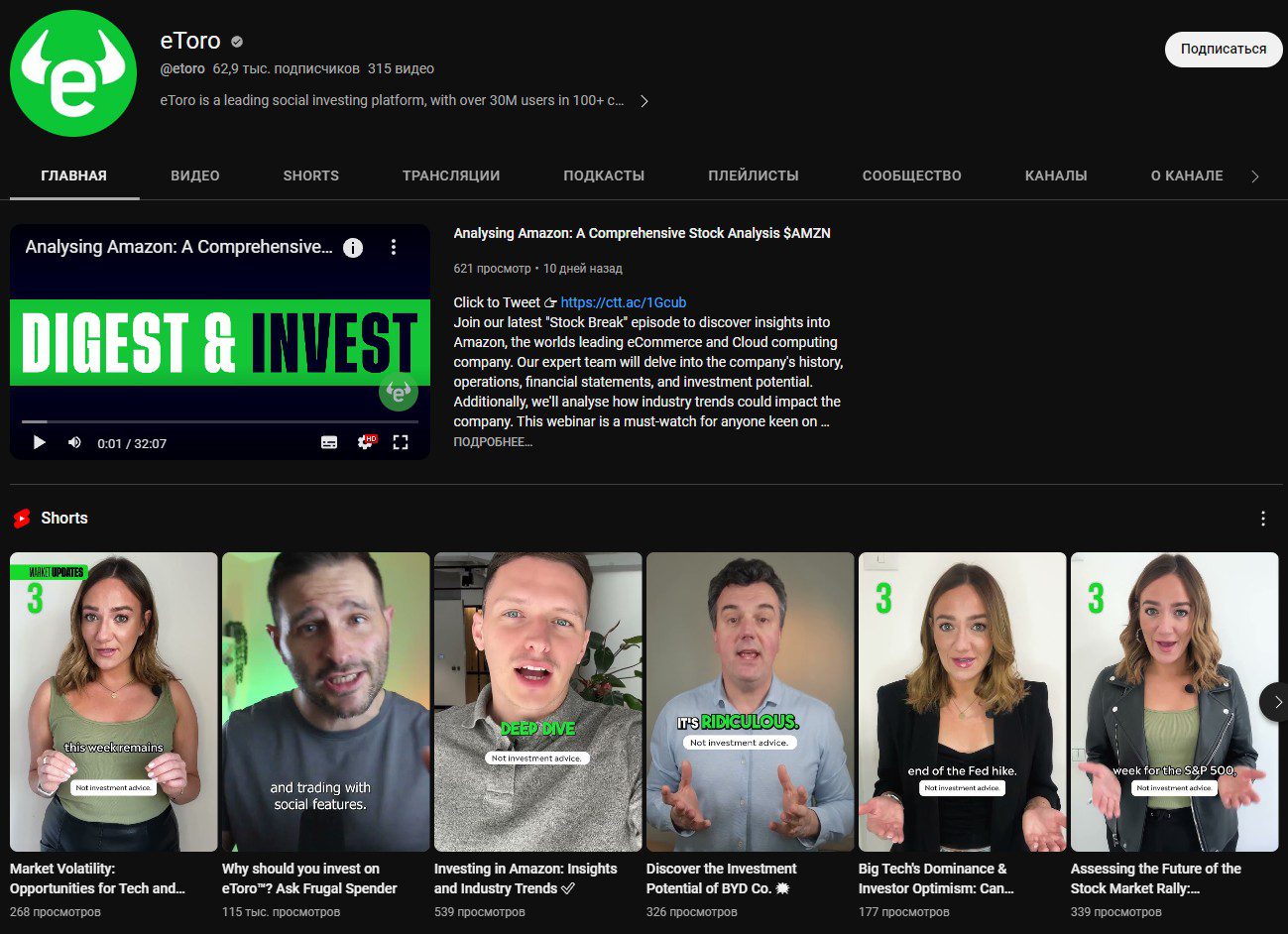Screen dimensions: 1288x934
Task: Open the ПЛЕЙЛИСТЫ tab
Action: [x=754, y=175]
